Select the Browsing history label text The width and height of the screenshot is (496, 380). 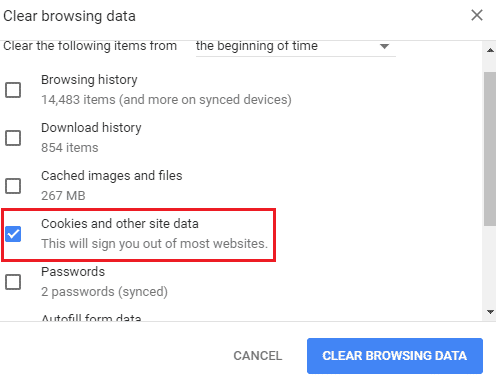(x=89, y=80)
